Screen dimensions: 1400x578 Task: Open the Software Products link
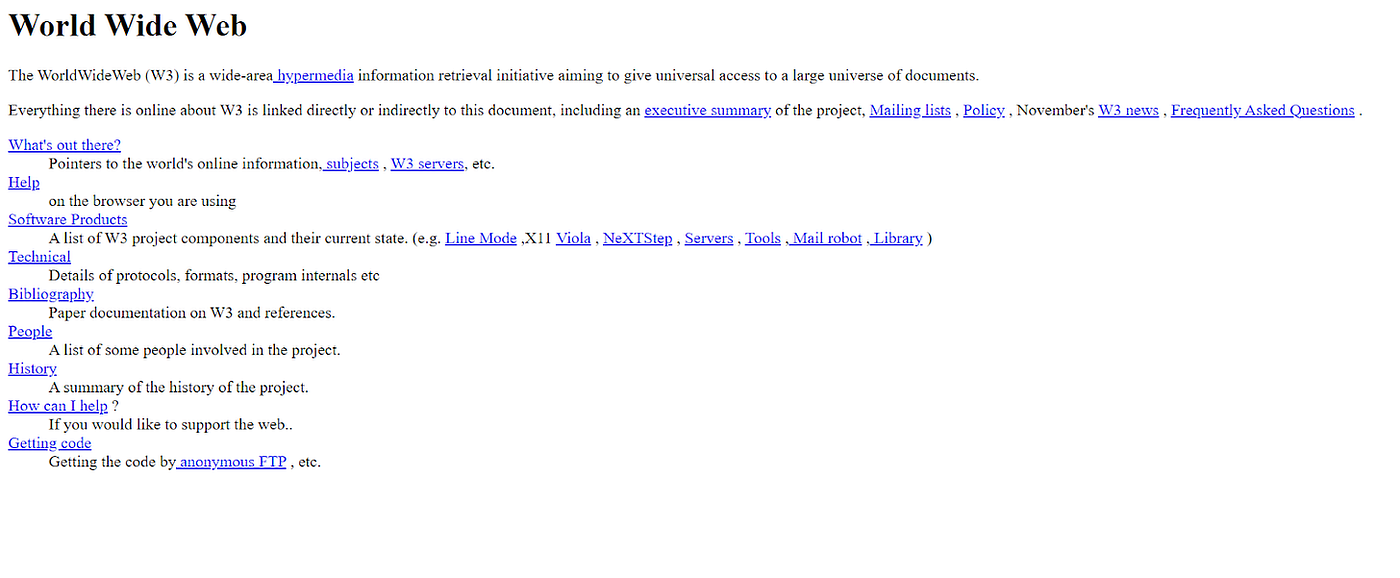point(68,219)
